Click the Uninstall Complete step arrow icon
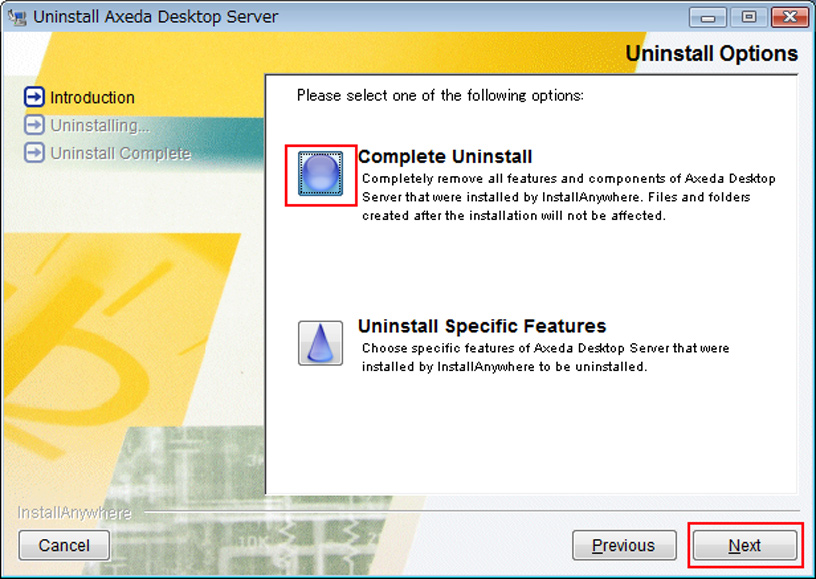This screenshot has height=579, width=816. [x=34, y=153]
